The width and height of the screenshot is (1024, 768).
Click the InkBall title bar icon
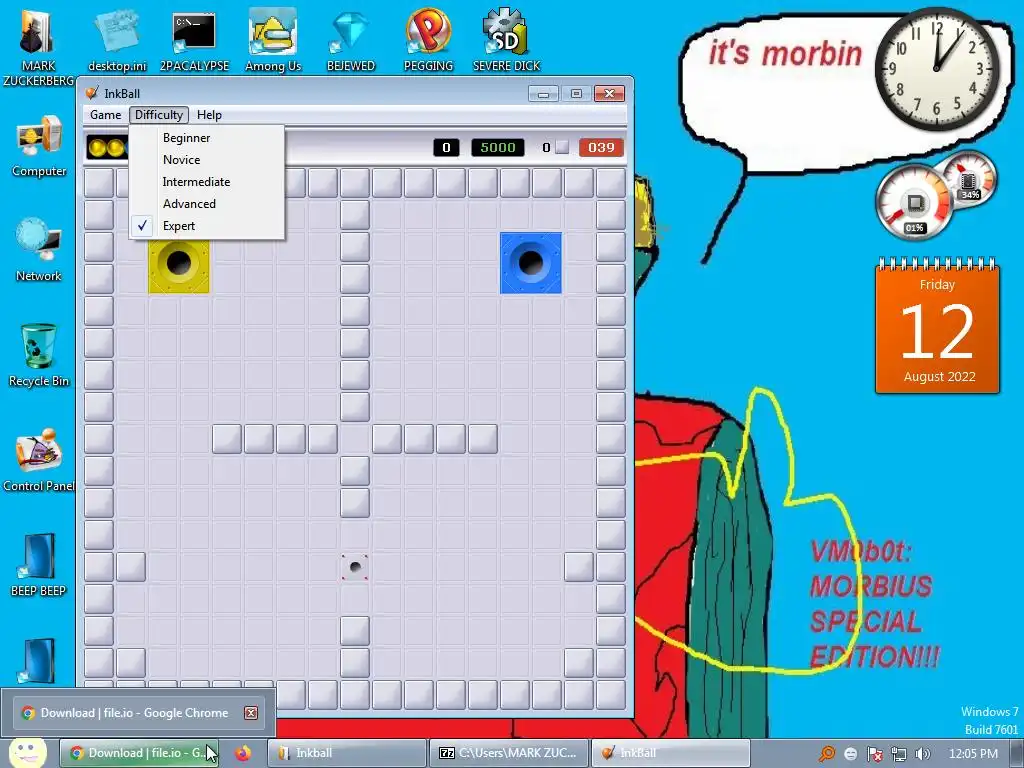[92, 93]
